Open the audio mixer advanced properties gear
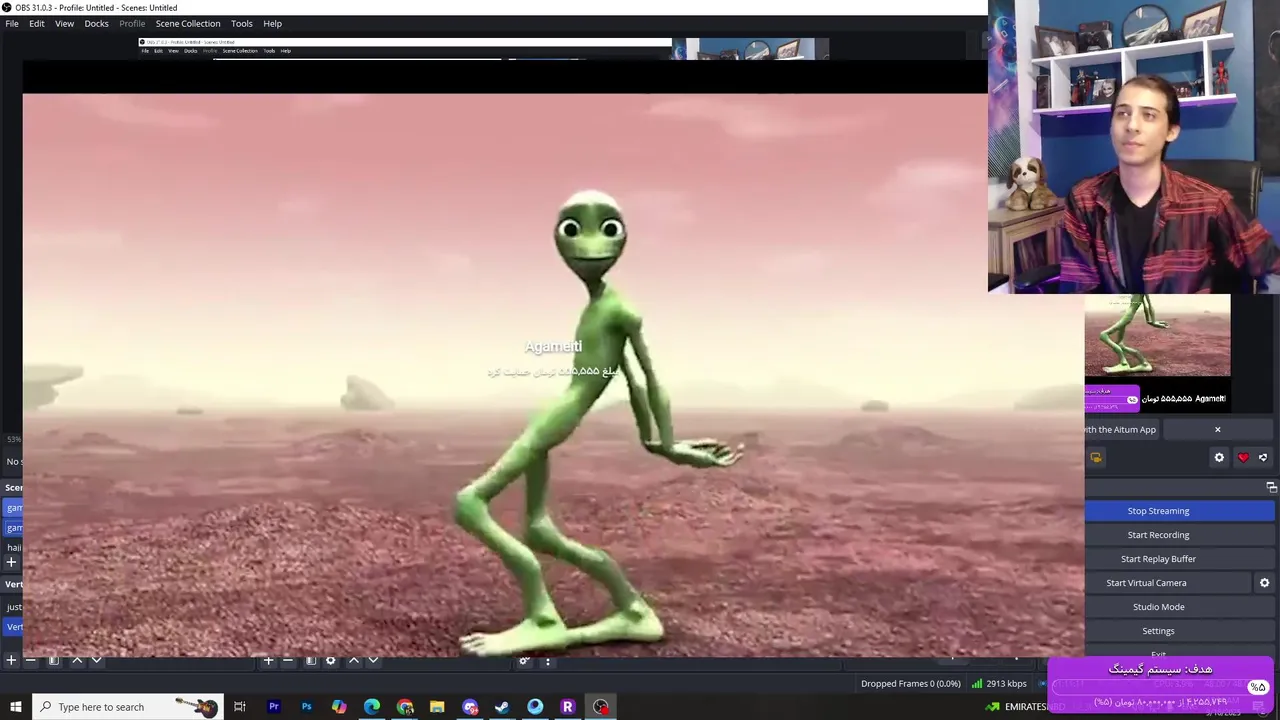 524,660
